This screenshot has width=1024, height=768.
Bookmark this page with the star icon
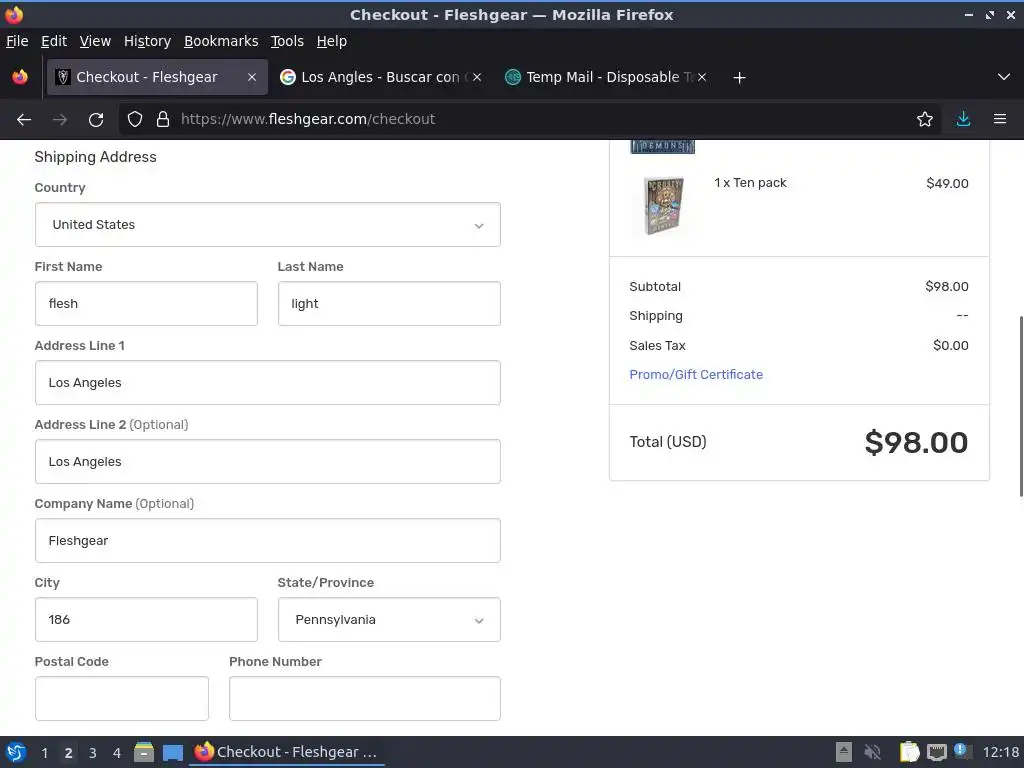click(x=924, y=120)
